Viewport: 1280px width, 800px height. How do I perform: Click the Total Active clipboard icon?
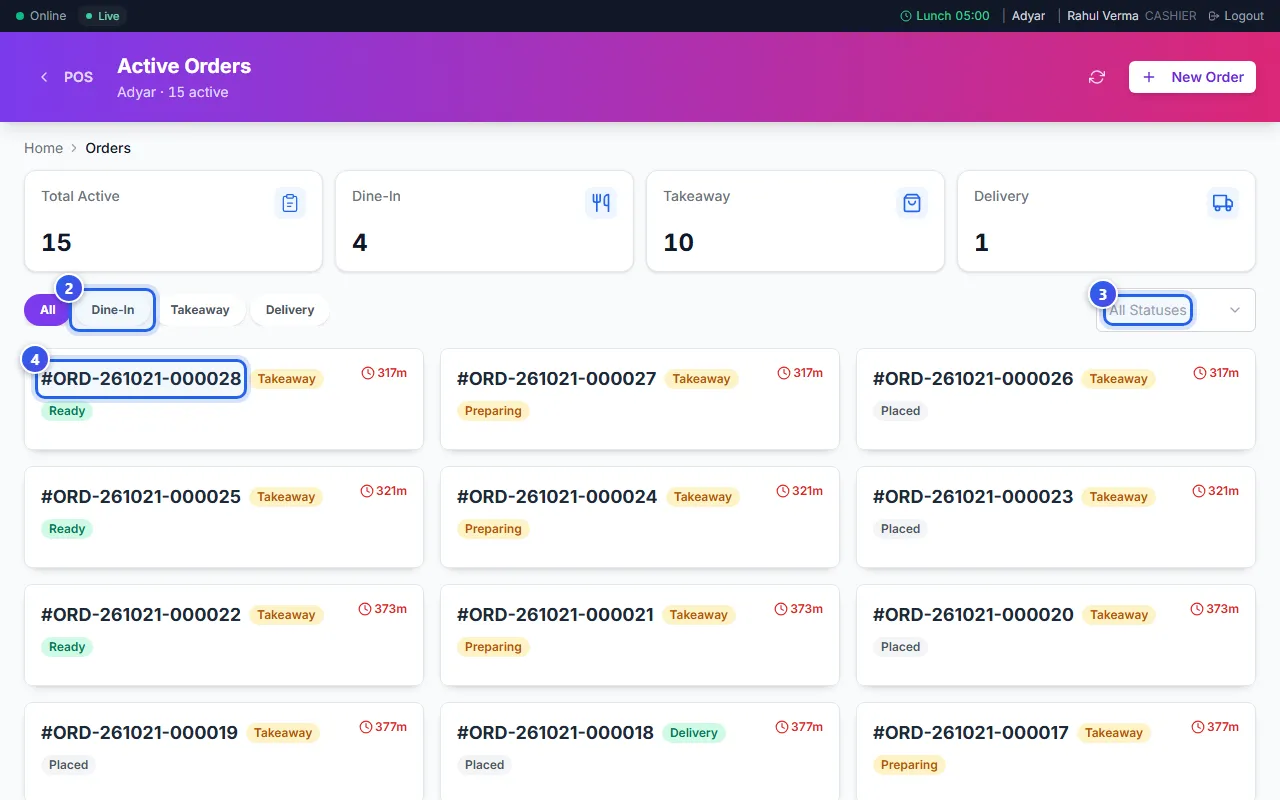(x=290, y=203)
